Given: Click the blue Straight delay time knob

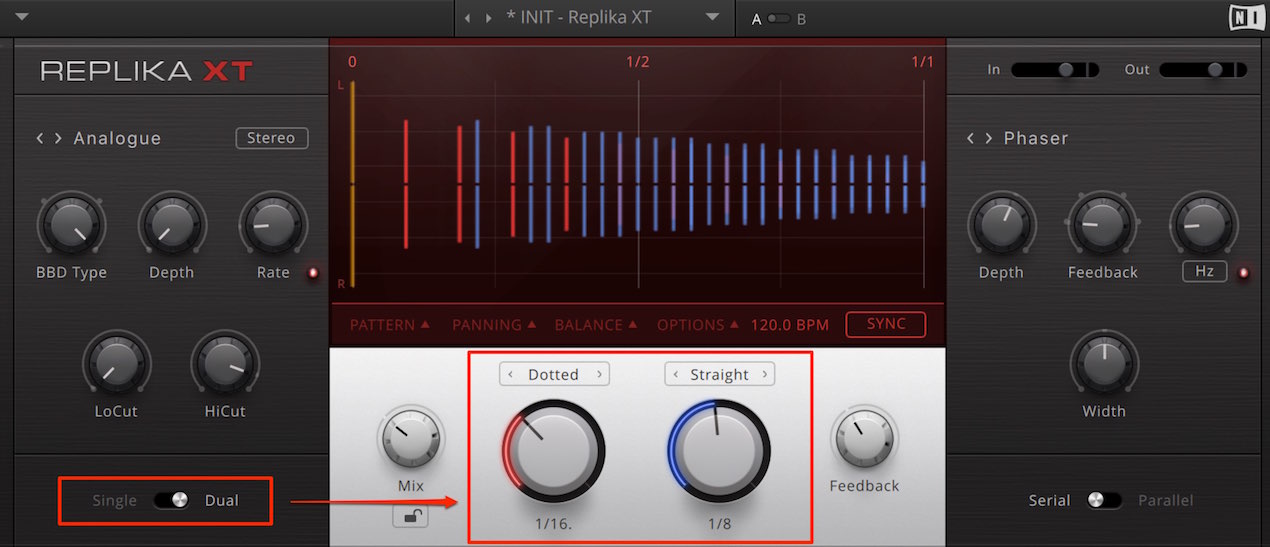Looking at the screenshot, I should click(x=719, y=450).
